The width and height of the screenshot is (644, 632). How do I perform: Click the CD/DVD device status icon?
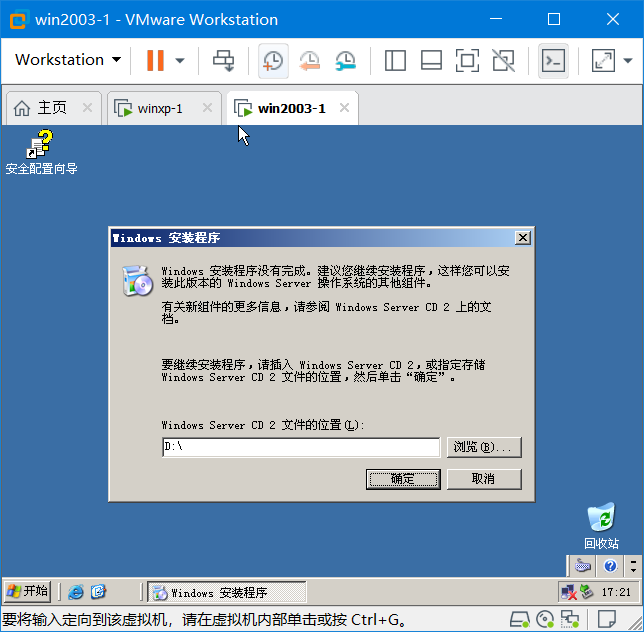[545, 619]
